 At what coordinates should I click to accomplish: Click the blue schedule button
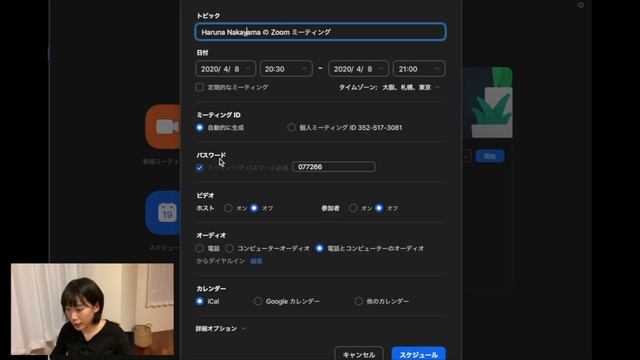click(x=419, y=354)
